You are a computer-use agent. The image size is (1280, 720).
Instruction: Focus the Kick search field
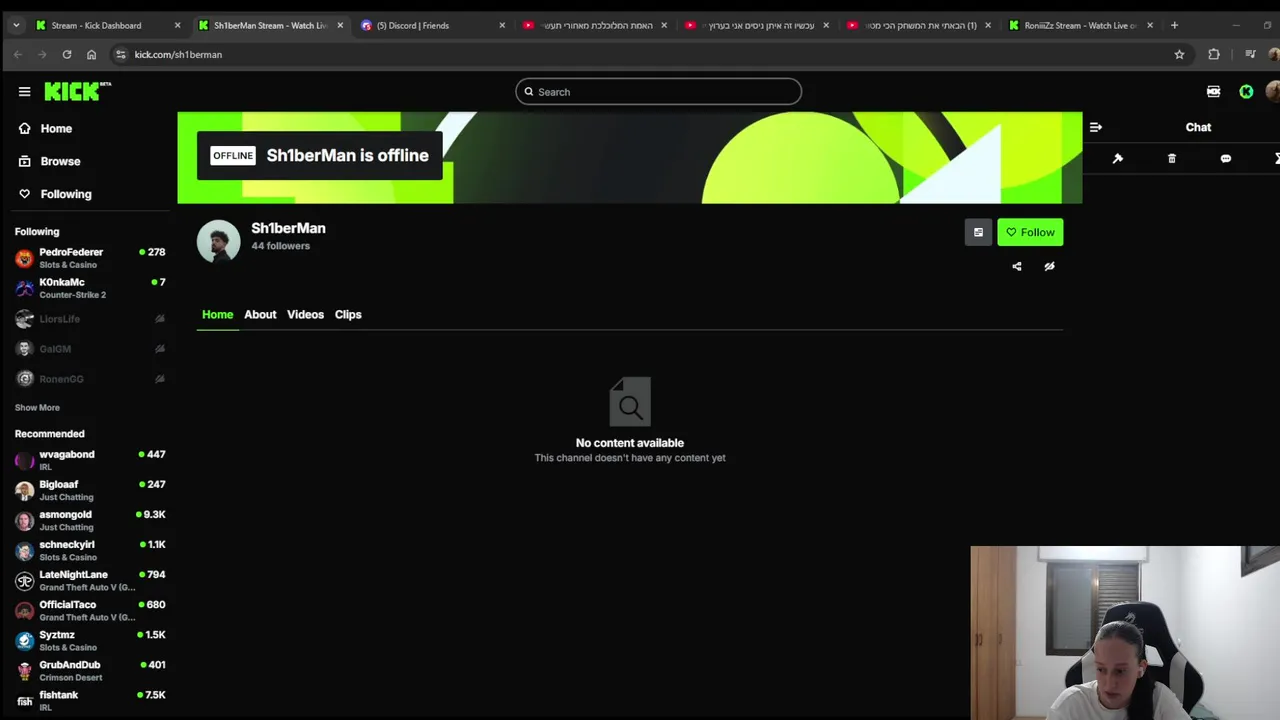(658, 92)
